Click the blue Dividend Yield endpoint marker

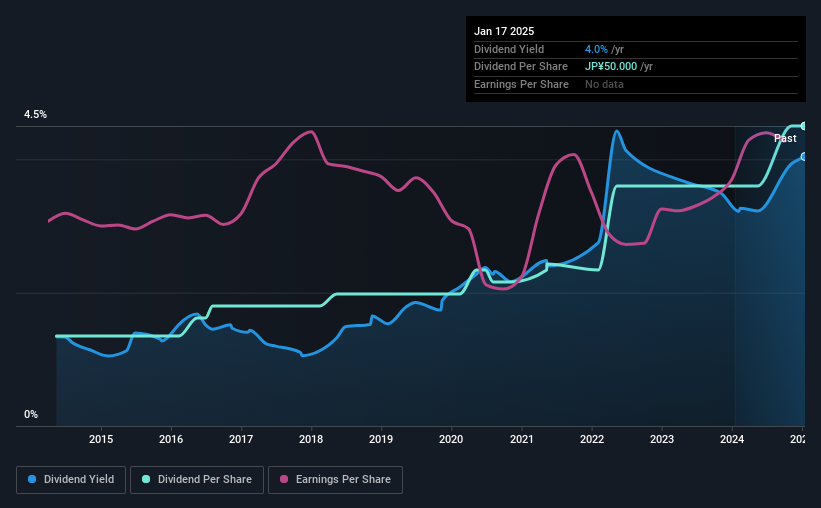[804, 157]
